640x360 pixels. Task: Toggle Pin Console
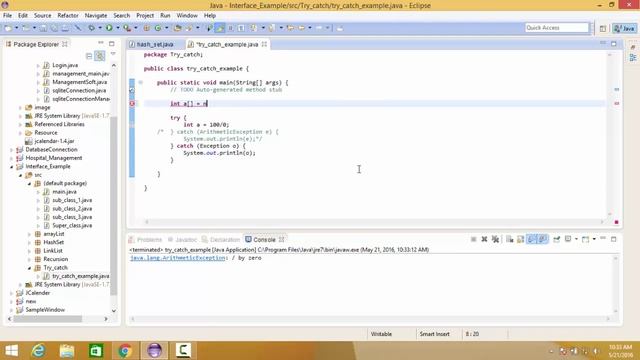tap(556, 239)
